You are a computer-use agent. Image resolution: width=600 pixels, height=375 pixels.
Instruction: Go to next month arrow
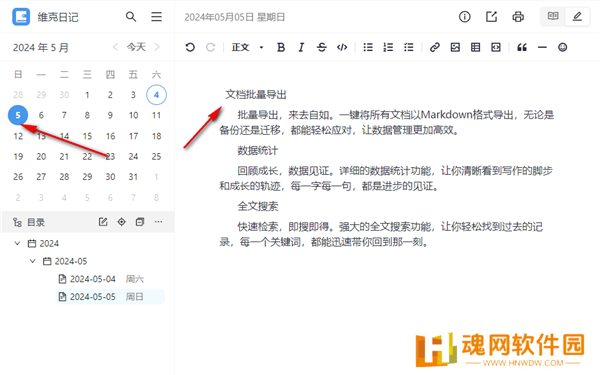tap(157, 47)
